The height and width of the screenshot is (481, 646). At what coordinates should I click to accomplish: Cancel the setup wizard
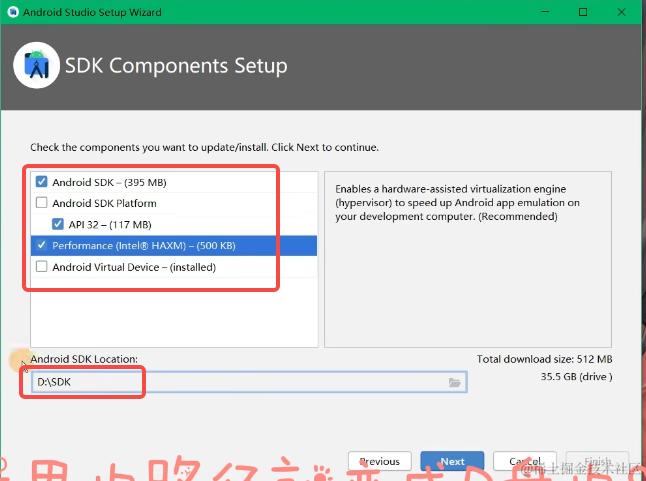pyautogui.click(x=525, y=462)
